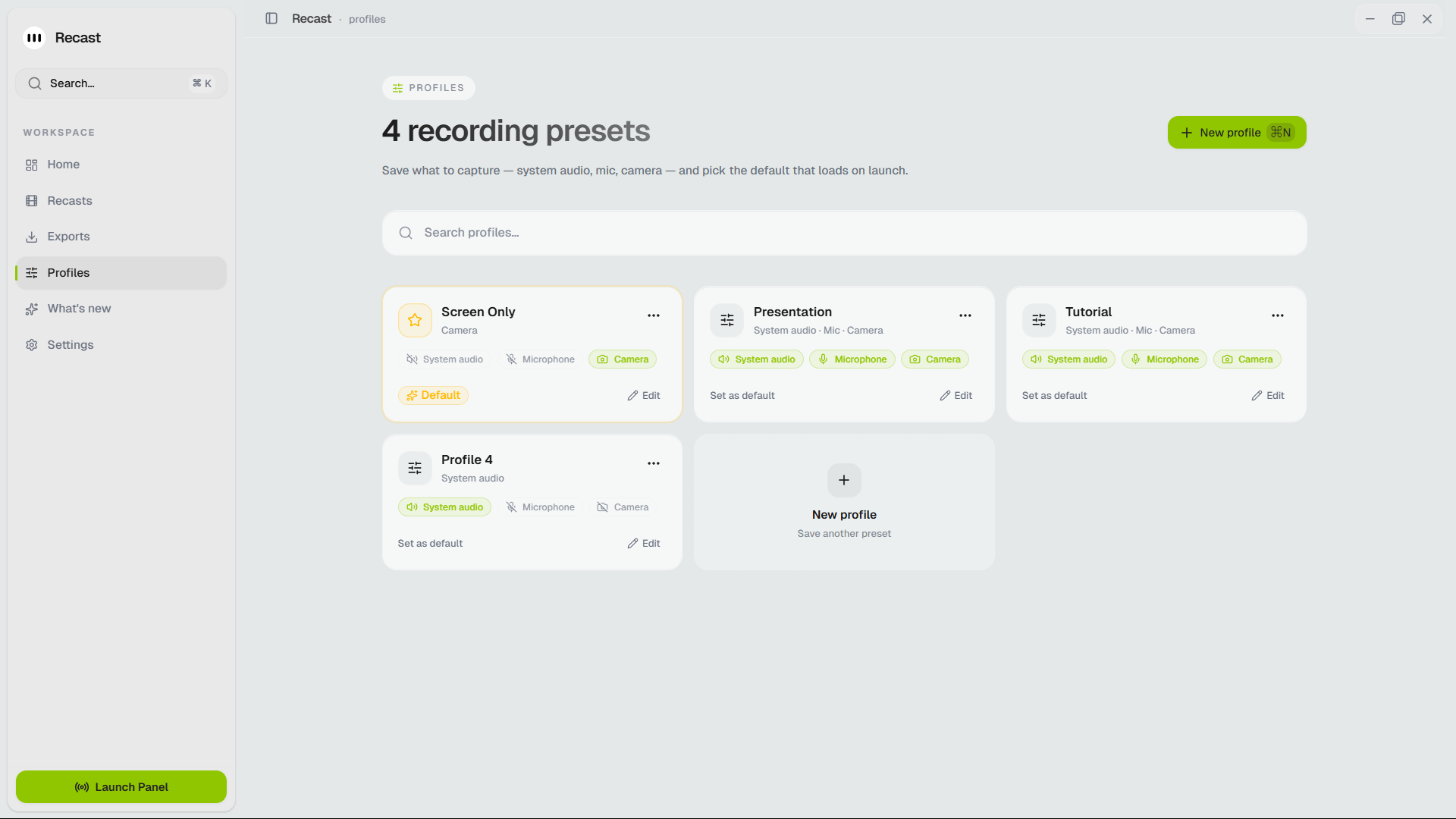
Task: Disable Camera on Screen Only profile
Action: [x=623, y=359]
